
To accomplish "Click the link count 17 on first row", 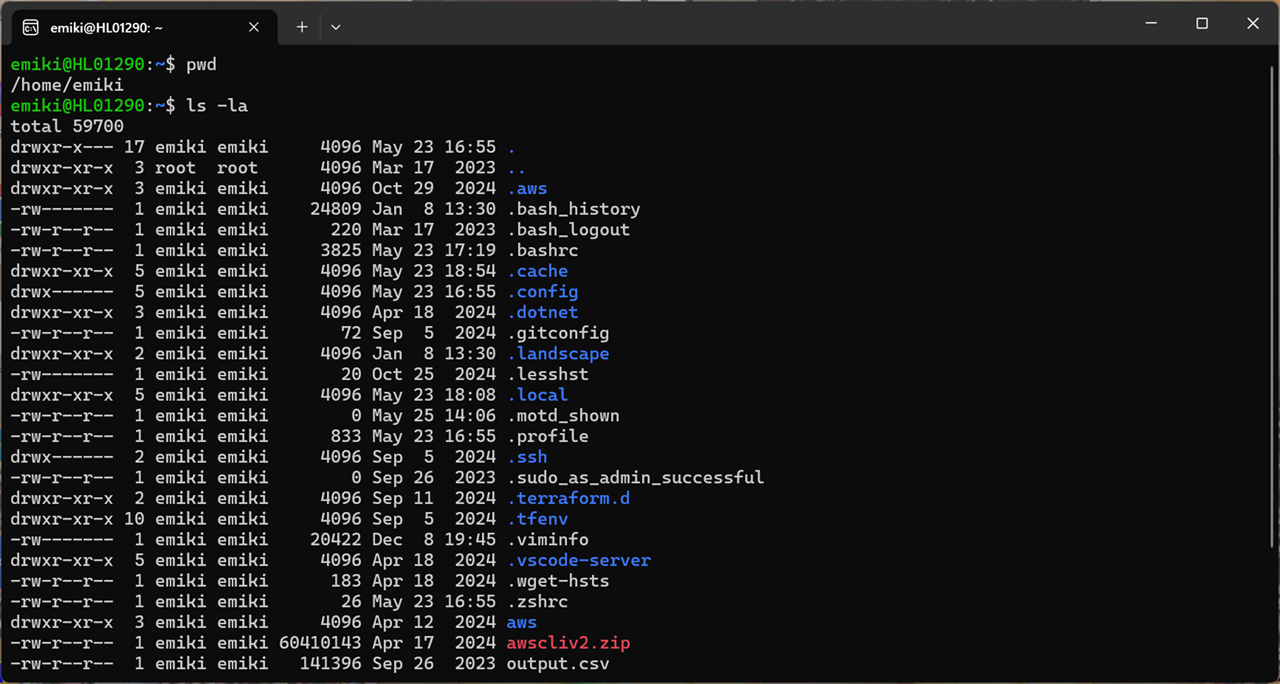I will click(134, 148).
